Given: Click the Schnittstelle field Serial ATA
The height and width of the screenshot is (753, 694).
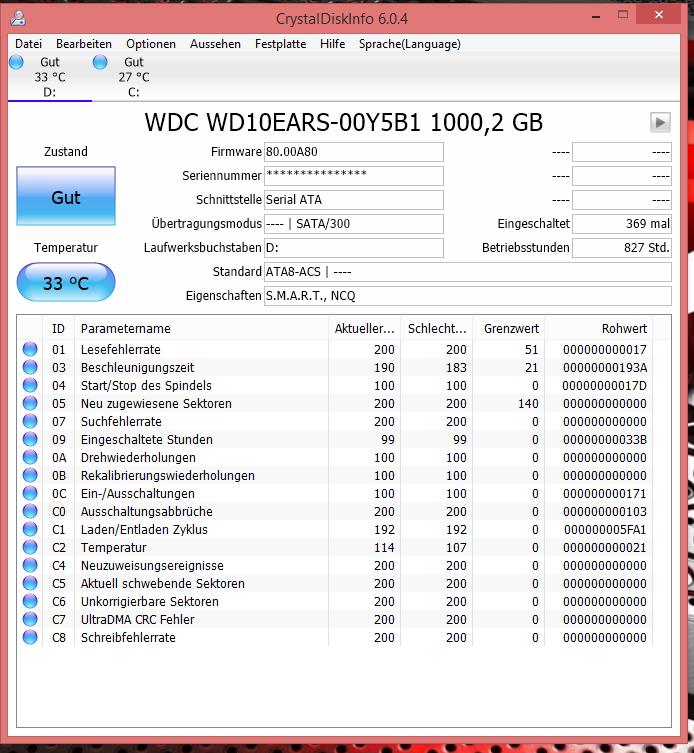Looking at the screenshot, I should coord(353,200).
